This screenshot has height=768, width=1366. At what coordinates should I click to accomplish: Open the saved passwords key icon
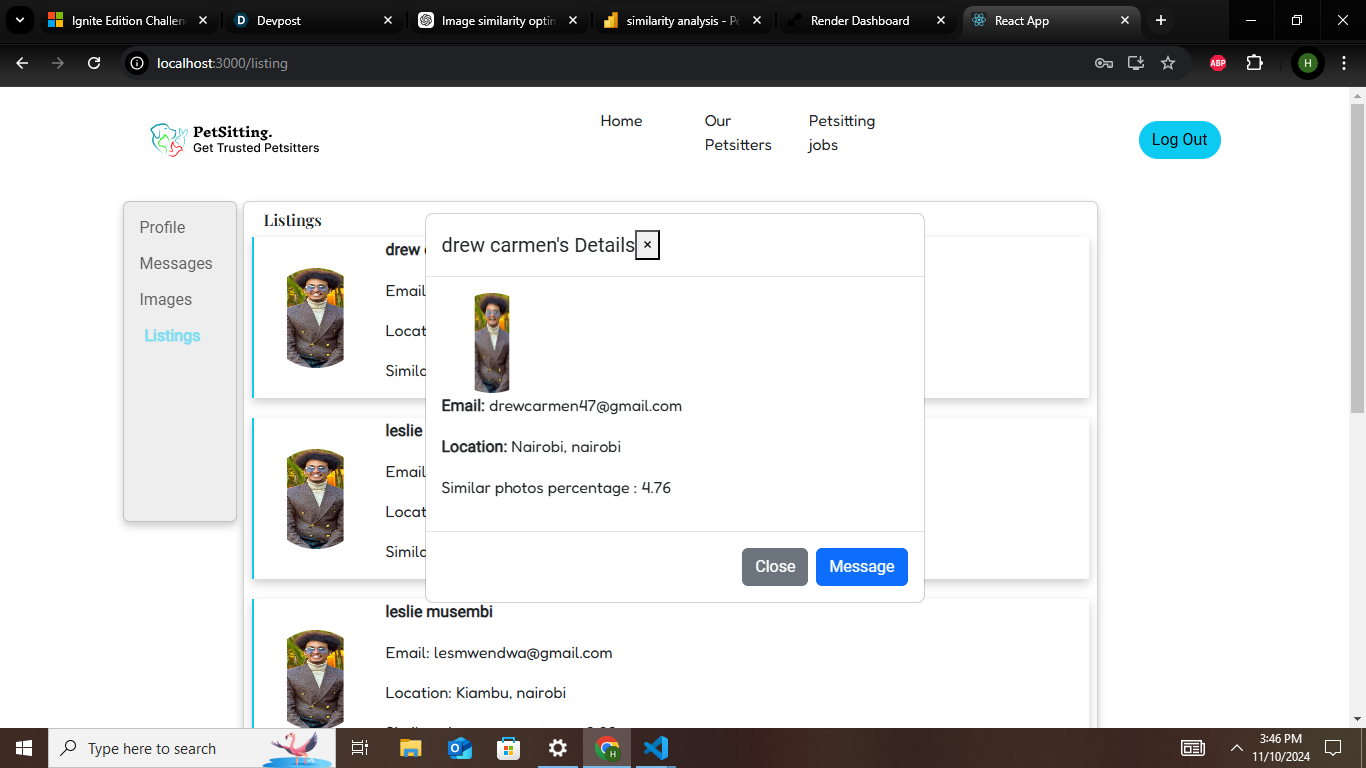tap(1104, 63)
